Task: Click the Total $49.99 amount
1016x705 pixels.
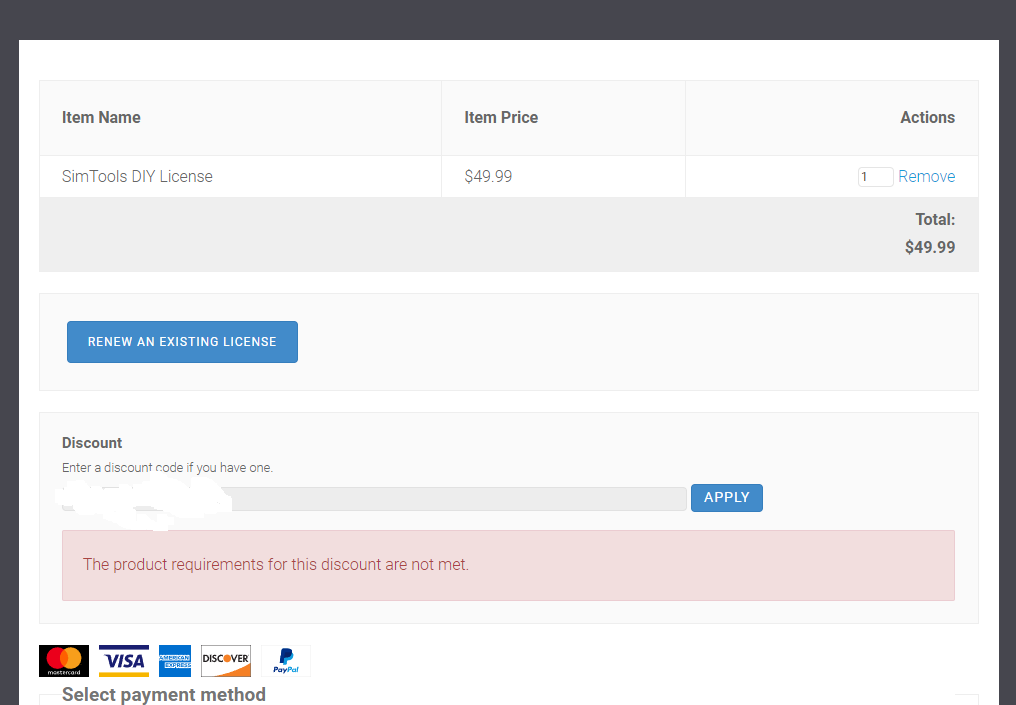Action: coord(930,247)
